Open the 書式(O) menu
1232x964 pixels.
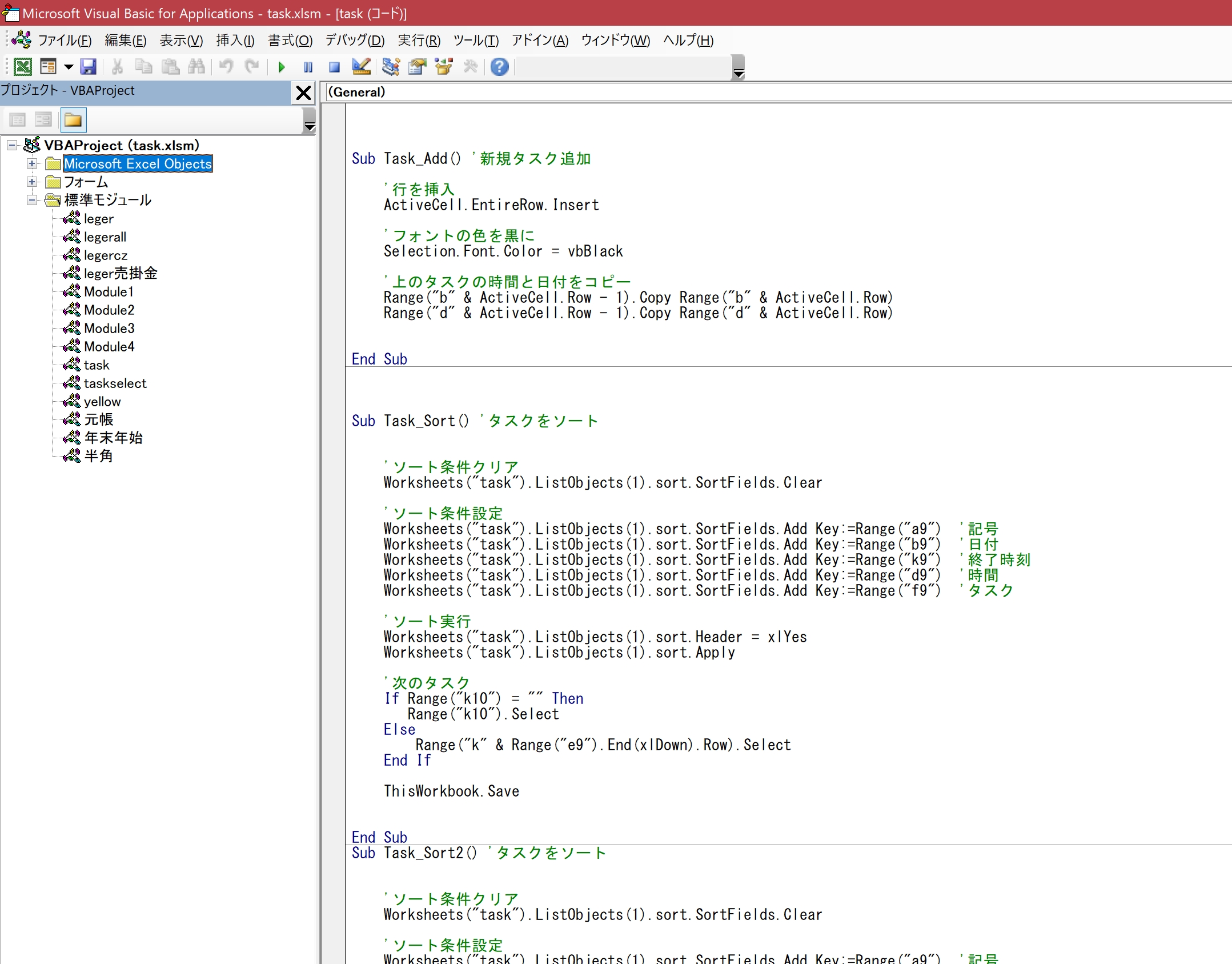[290, 41]
